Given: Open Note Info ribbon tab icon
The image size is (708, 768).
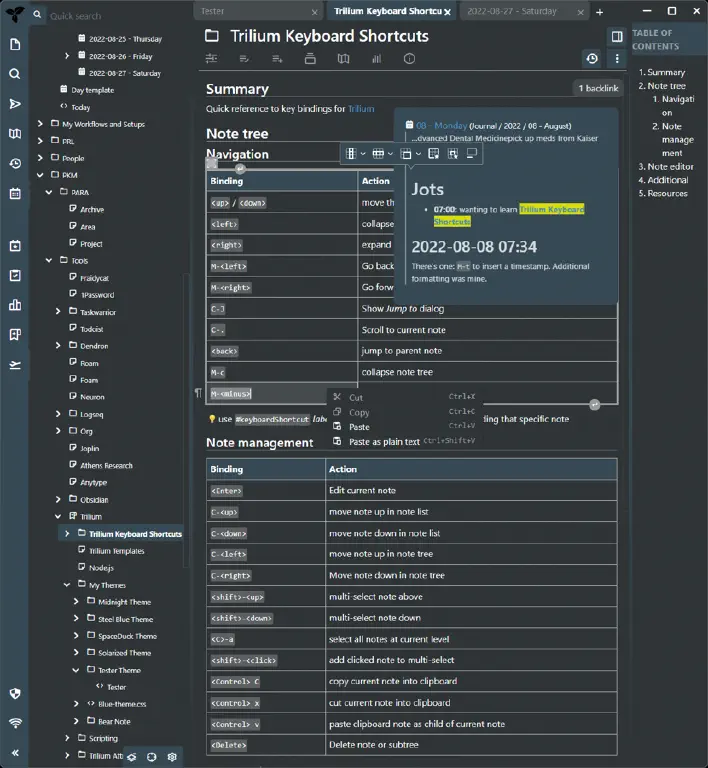Looking at the screenshot, I should coord(409,59).
